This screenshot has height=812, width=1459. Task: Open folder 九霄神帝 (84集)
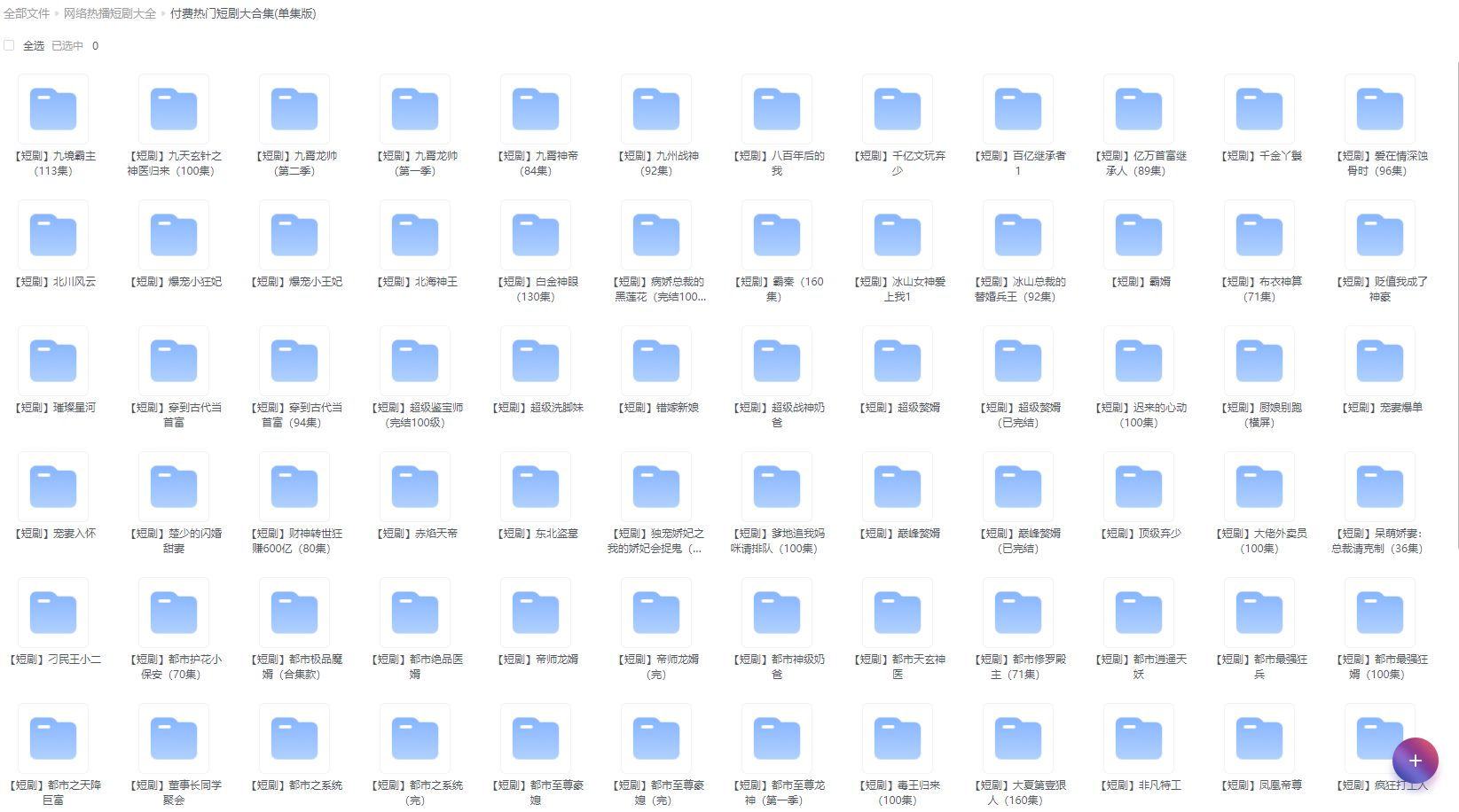(536, 109)
